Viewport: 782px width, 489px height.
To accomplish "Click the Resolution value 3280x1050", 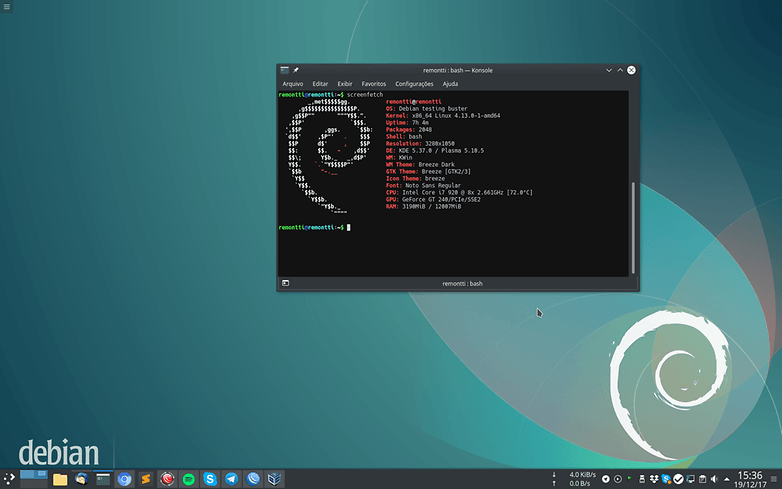I will coord(439,144).
